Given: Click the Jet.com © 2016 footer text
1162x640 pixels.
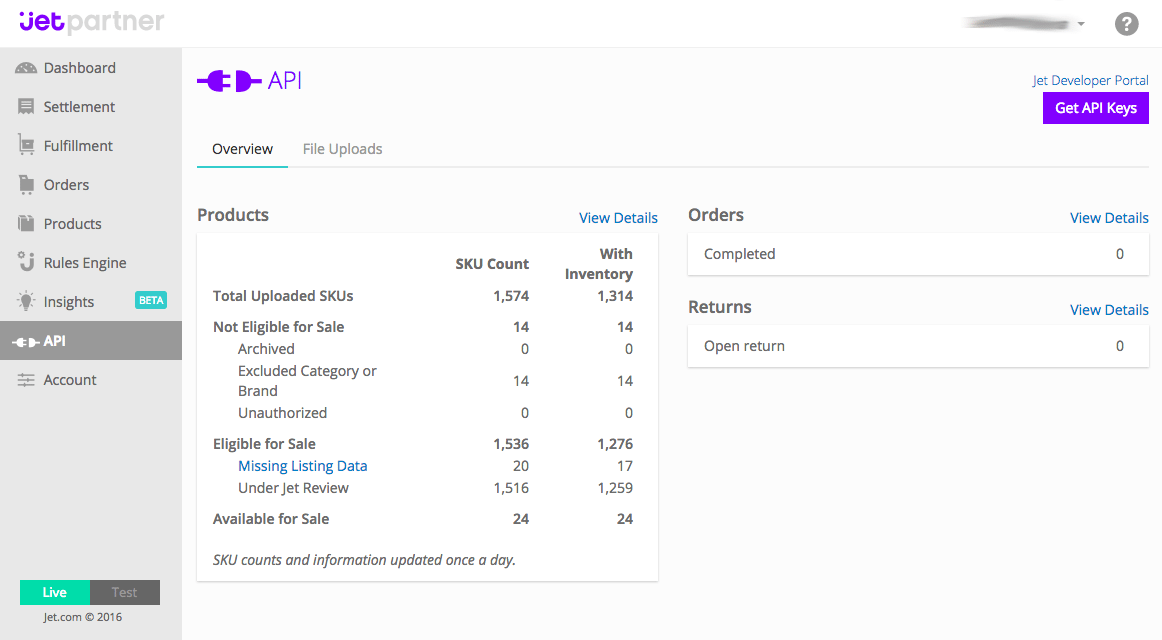Looking at the screenshot, I should pyautogui.click(x=82, y=617).
